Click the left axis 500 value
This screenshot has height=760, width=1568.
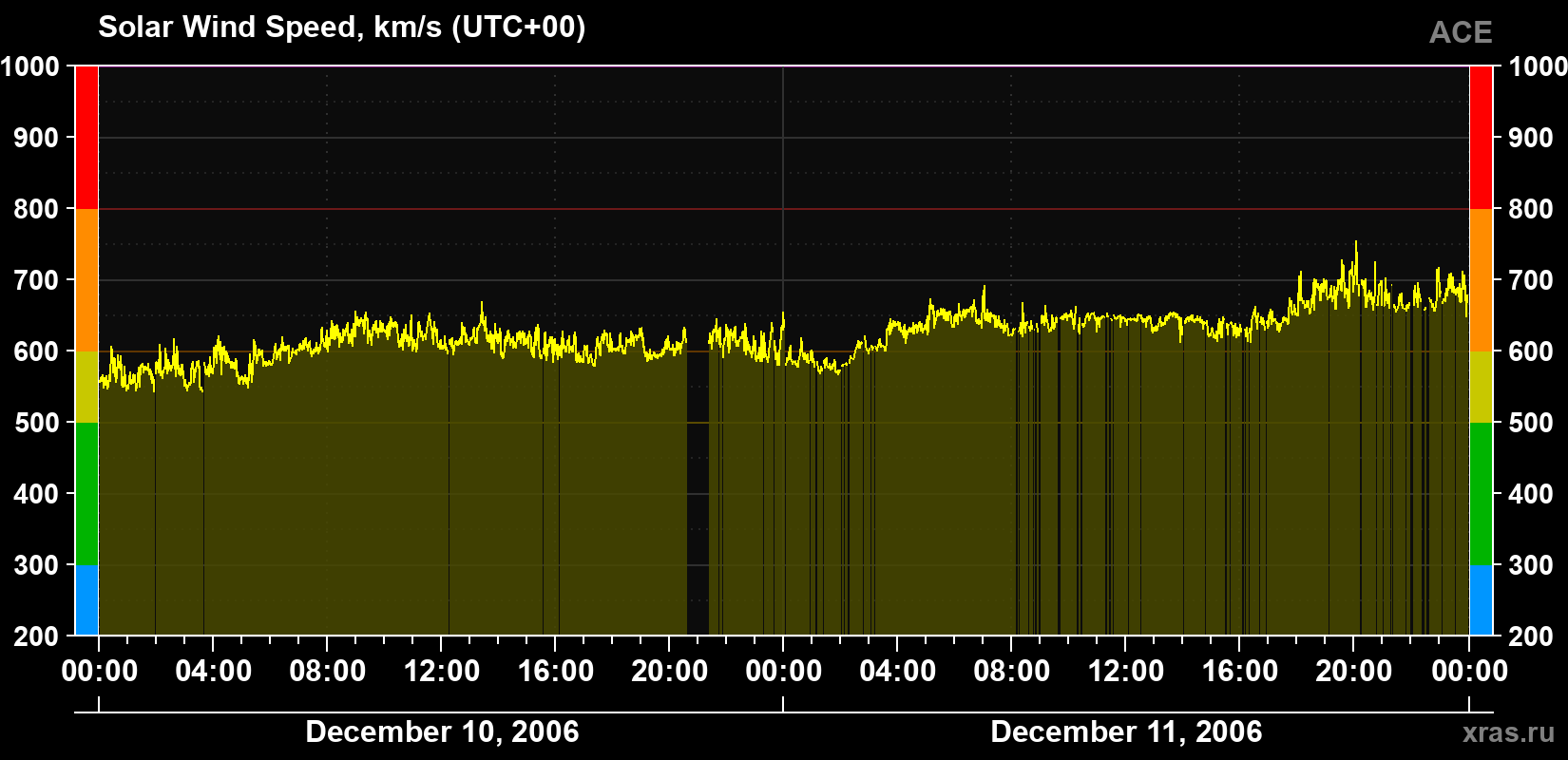pos(36,423)
